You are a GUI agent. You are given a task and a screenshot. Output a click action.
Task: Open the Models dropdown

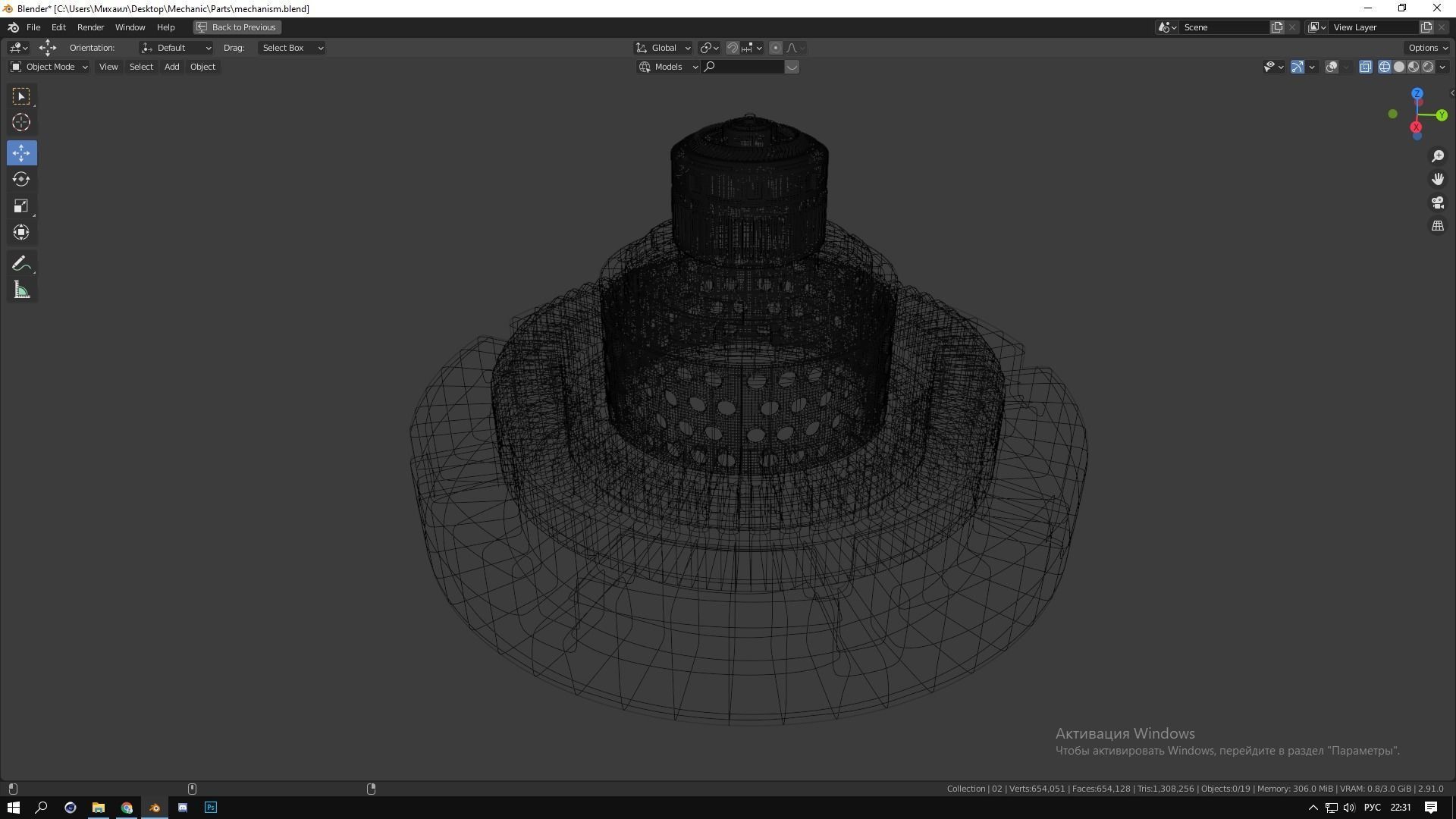(668, 67)
